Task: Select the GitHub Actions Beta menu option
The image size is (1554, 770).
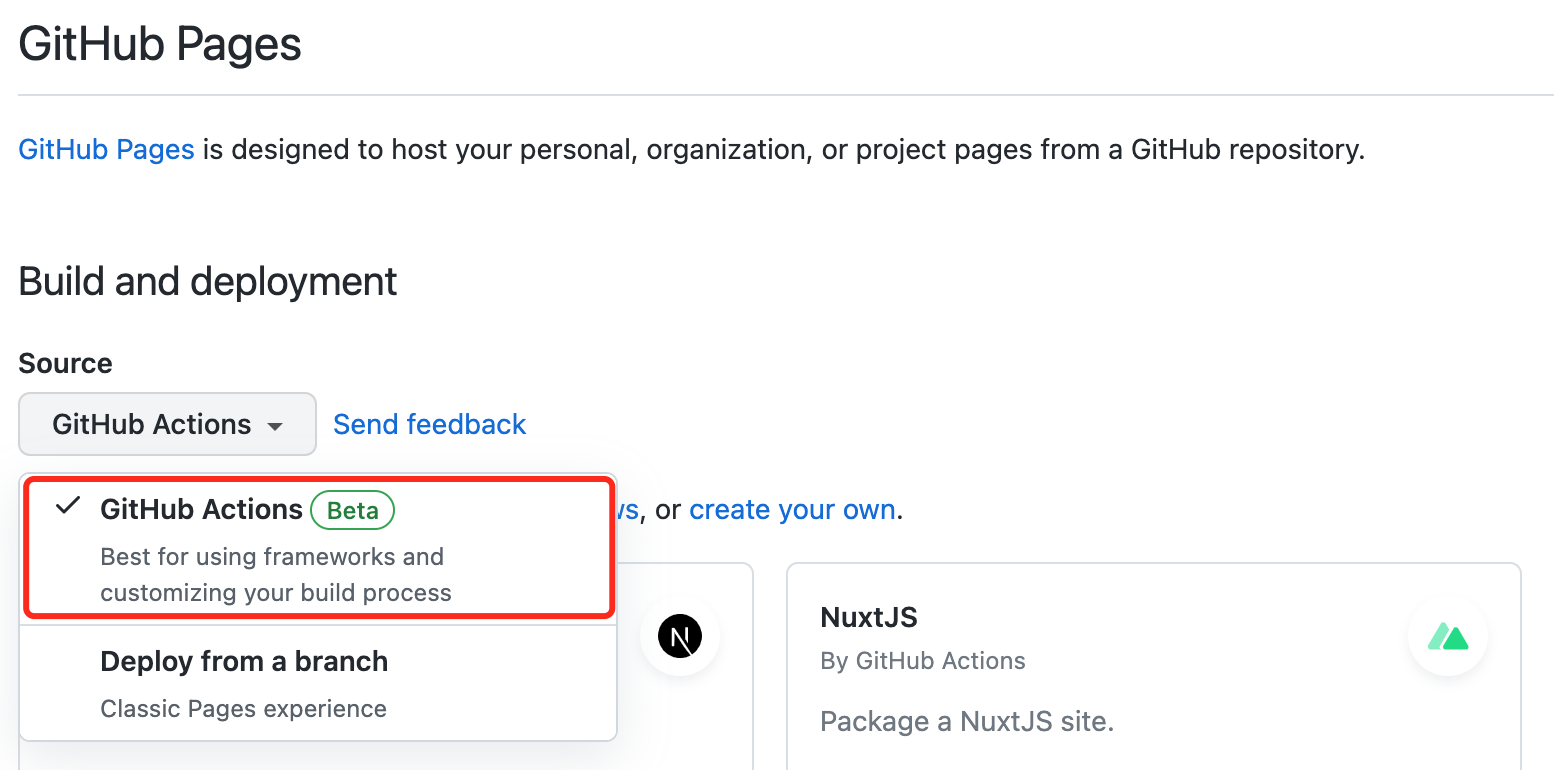Action: pyautogui.click(x=318, y=548)
